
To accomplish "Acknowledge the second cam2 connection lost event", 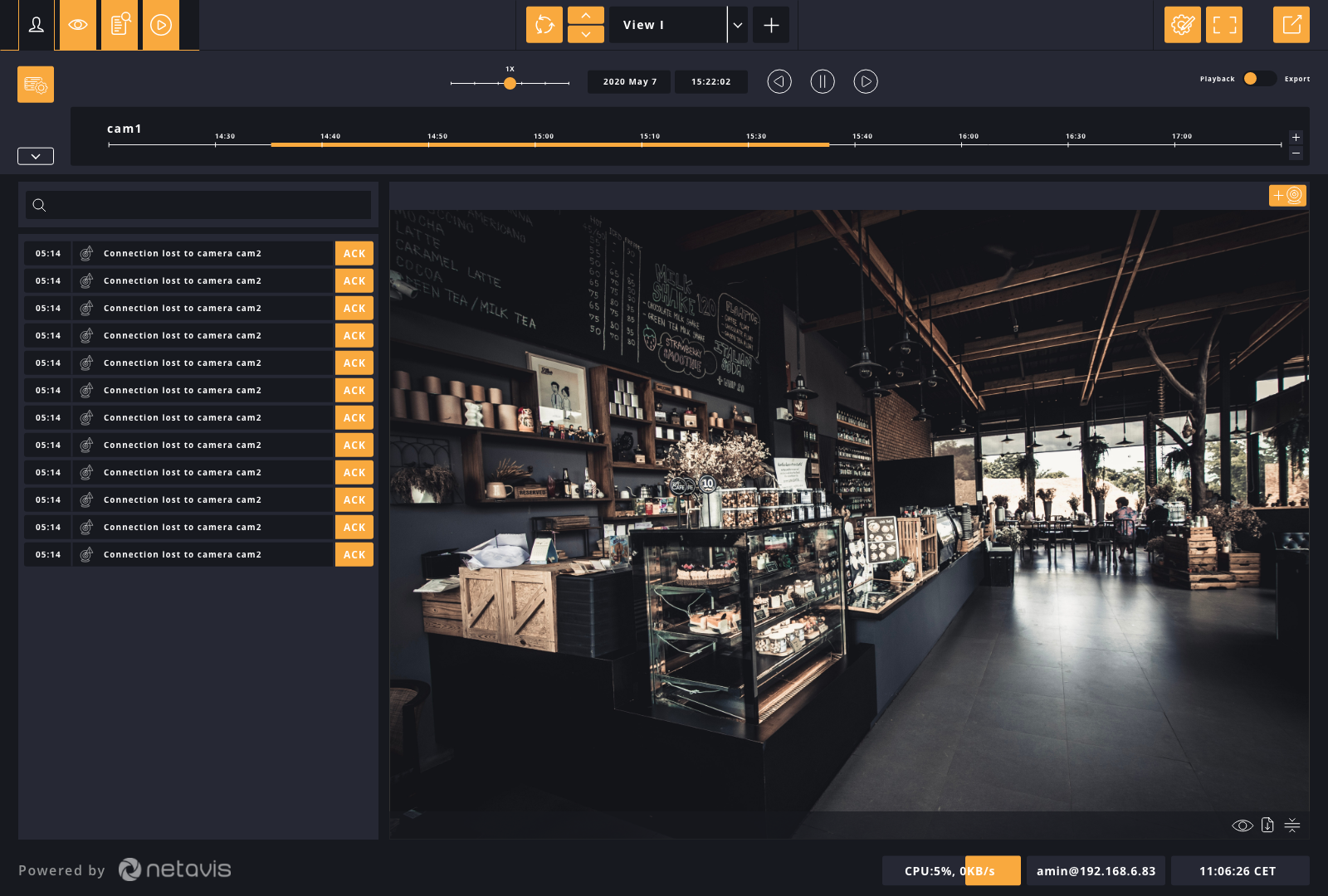I will point(354,281).
